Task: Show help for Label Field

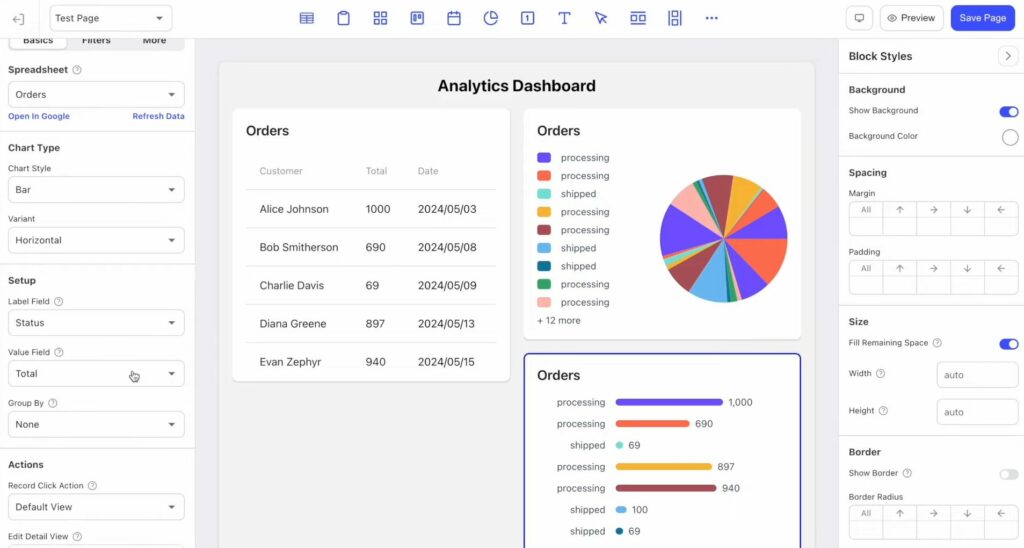Action: point(58,302)
